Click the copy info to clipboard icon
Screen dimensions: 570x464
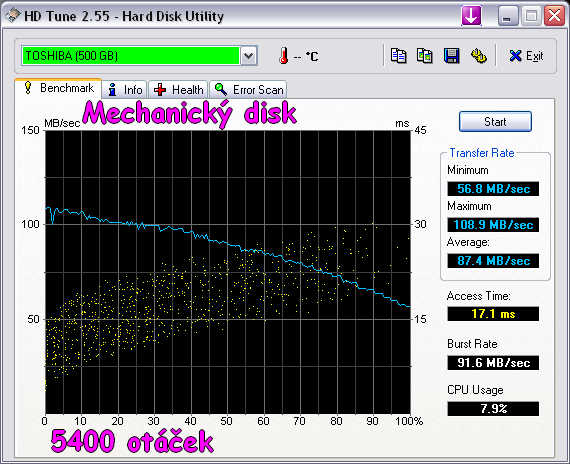pos(398,56)
